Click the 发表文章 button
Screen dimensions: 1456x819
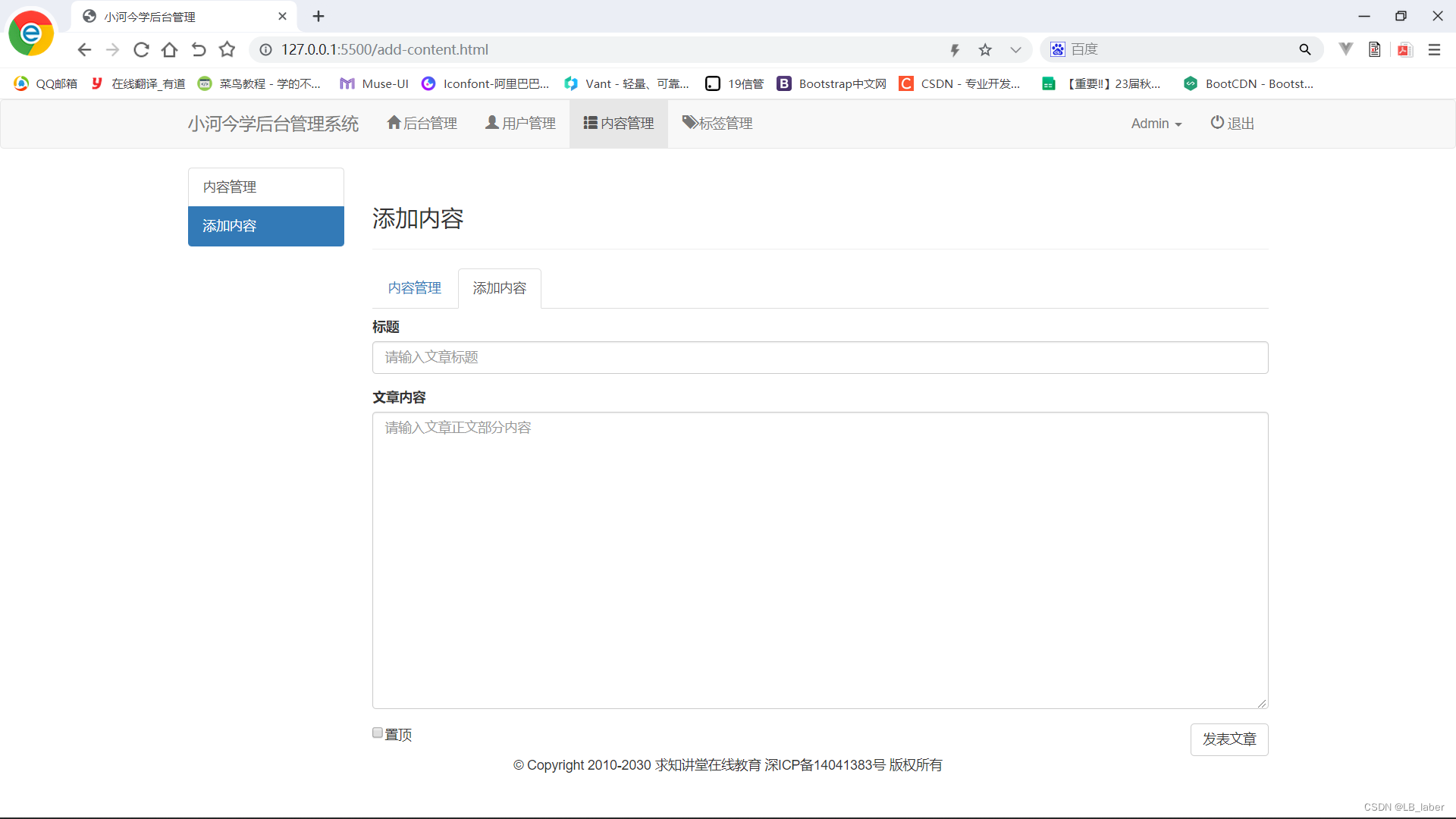tap(1229, 739)
